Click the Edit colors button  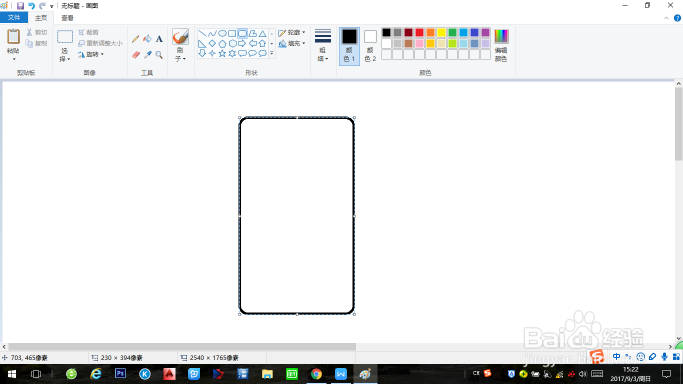pyautogui.click(x=501, y=46)
